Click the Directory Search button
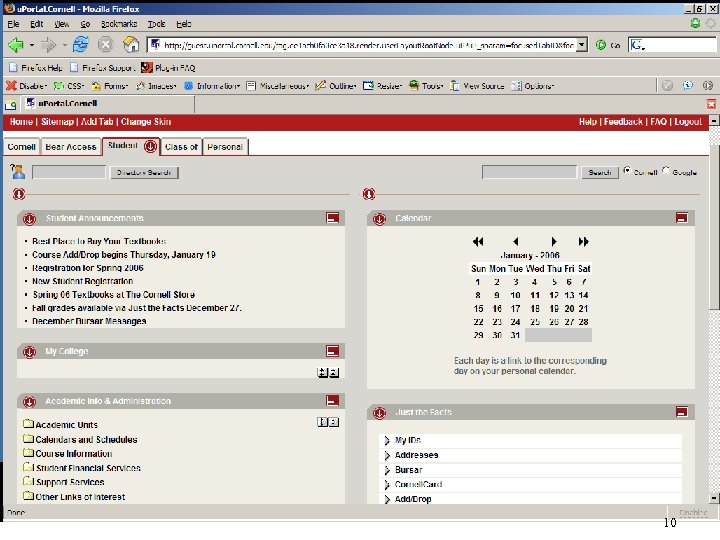The image size is (720, 540). pos(144,173)
